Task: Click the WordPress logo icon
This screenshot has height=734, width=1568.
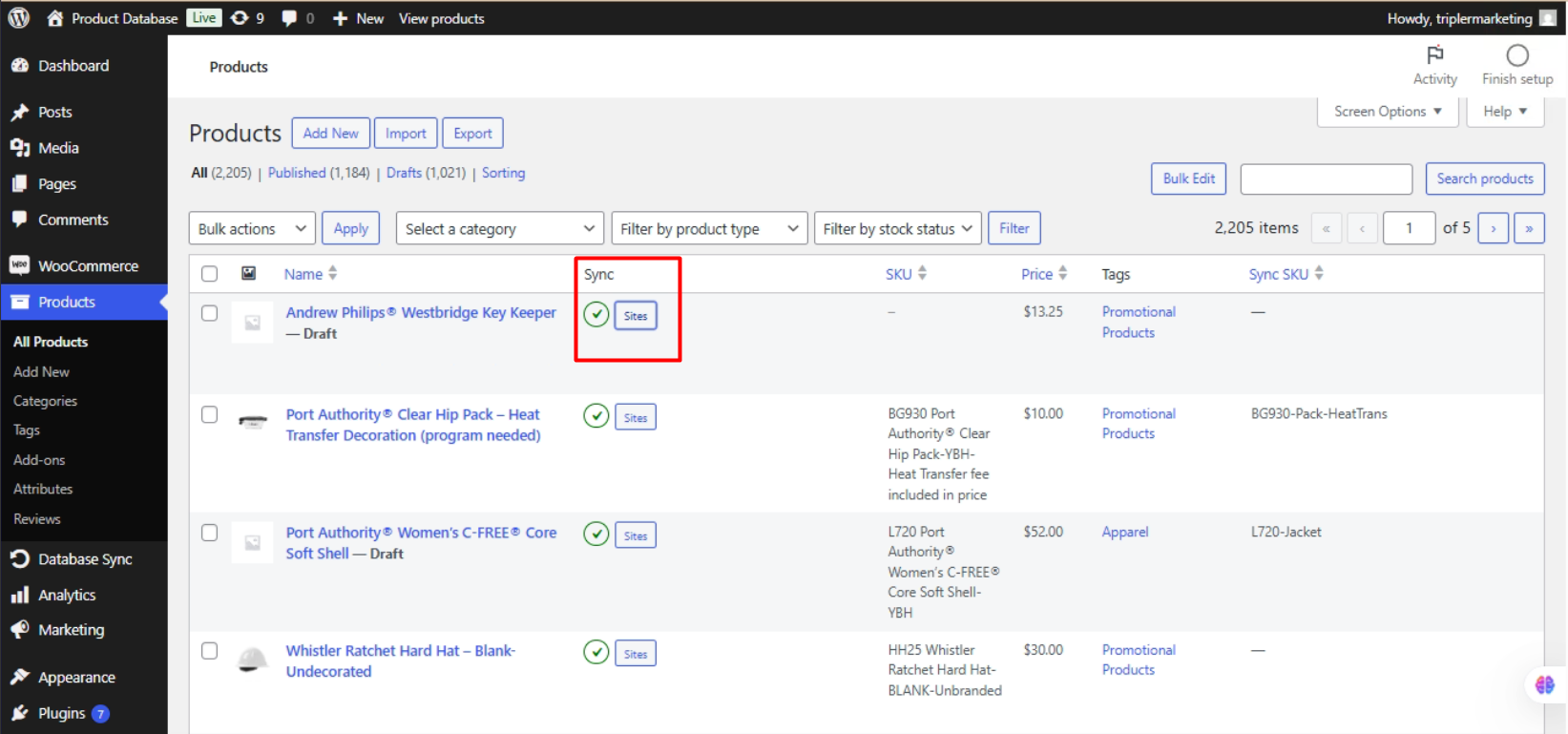Action: click(19, 18)
